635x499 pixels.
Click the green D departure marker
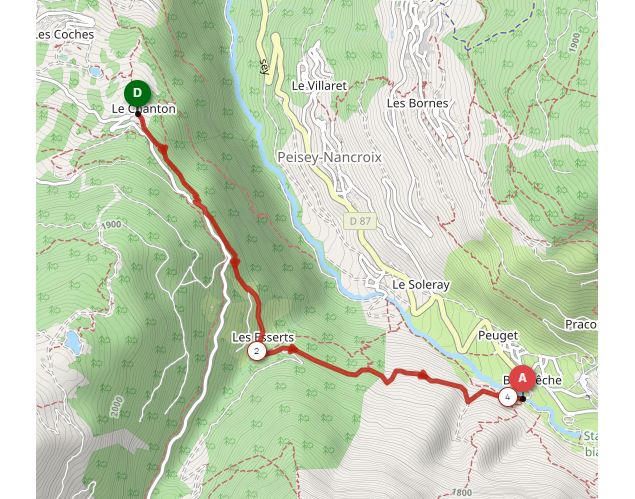[137, 93]
